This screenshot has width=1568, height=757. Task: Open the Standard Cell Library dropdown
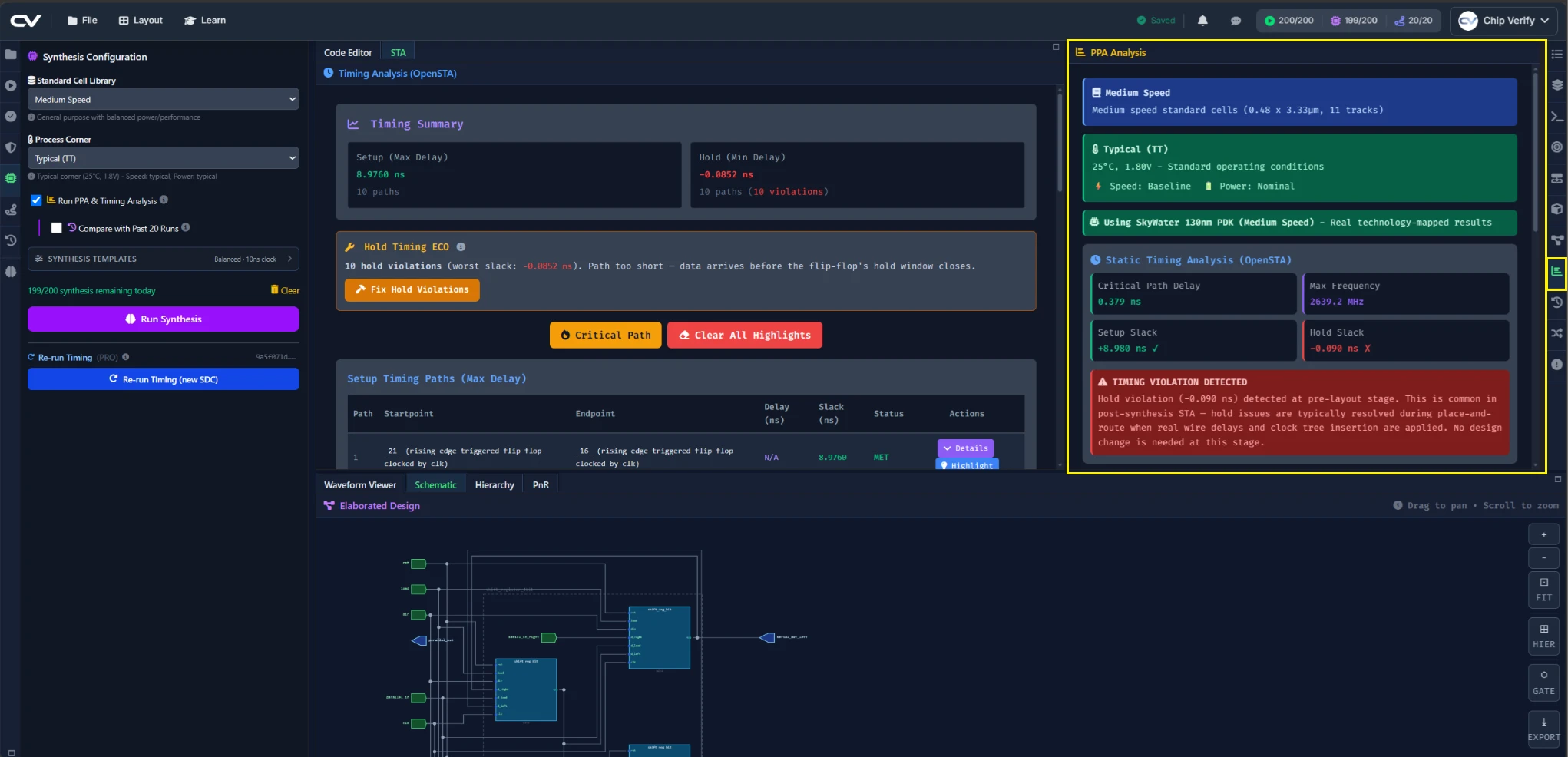164,99
